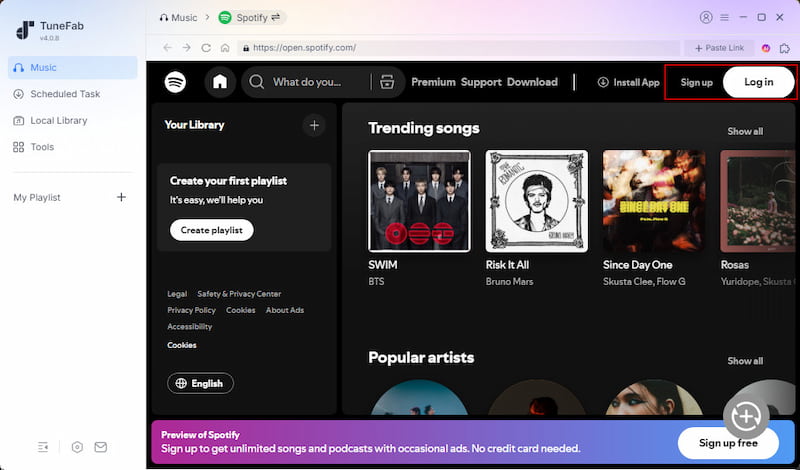Screen dimensions: 800x470
Task: Click Sign up free button
Action: coord(729,443)
